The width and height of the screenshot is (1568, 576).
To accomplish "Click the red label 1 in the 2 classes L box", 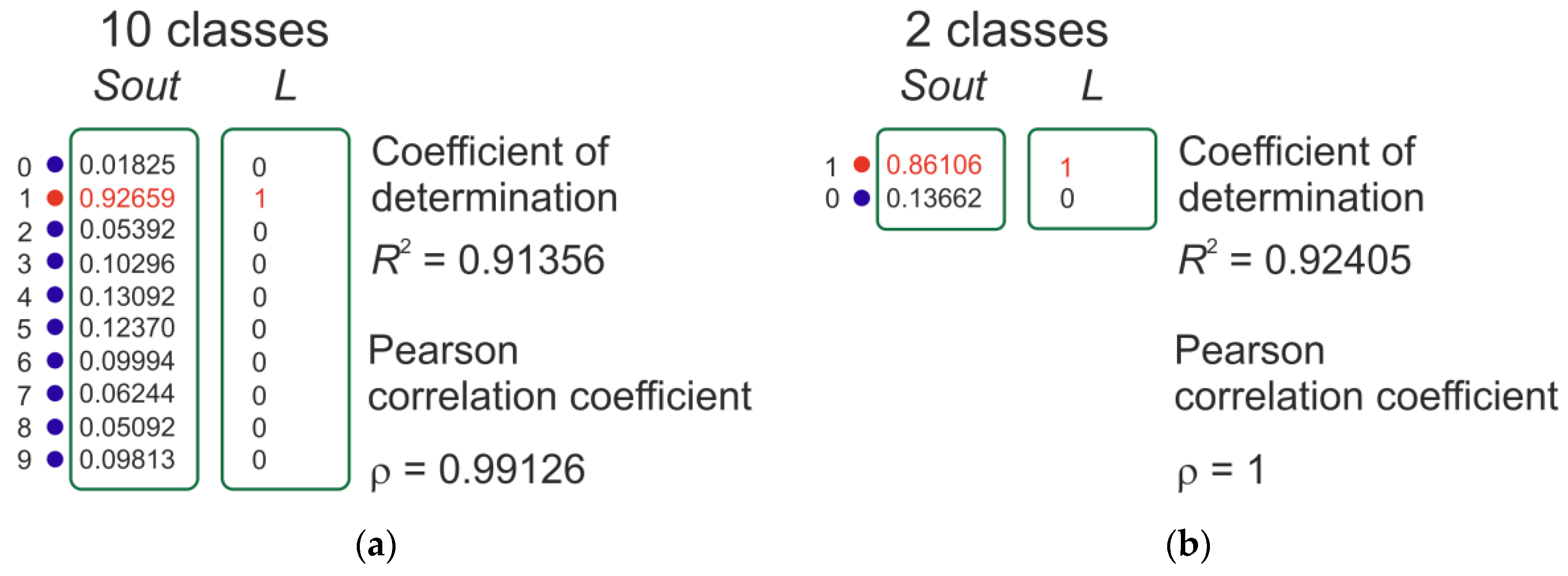I will click(1065, 167).
